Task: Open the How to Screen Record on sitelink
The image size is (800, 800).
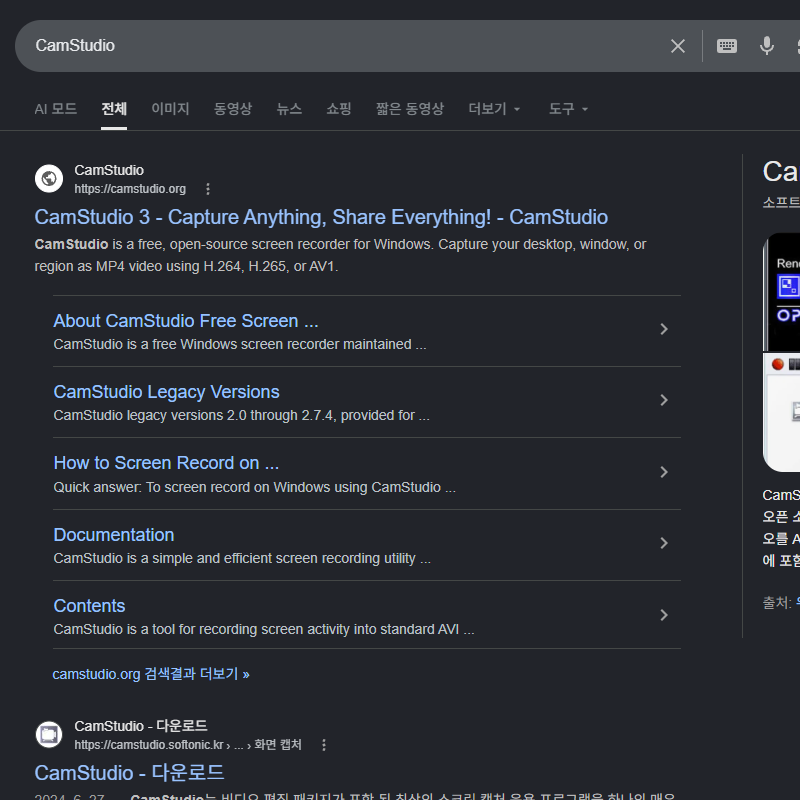Action: 166,463
